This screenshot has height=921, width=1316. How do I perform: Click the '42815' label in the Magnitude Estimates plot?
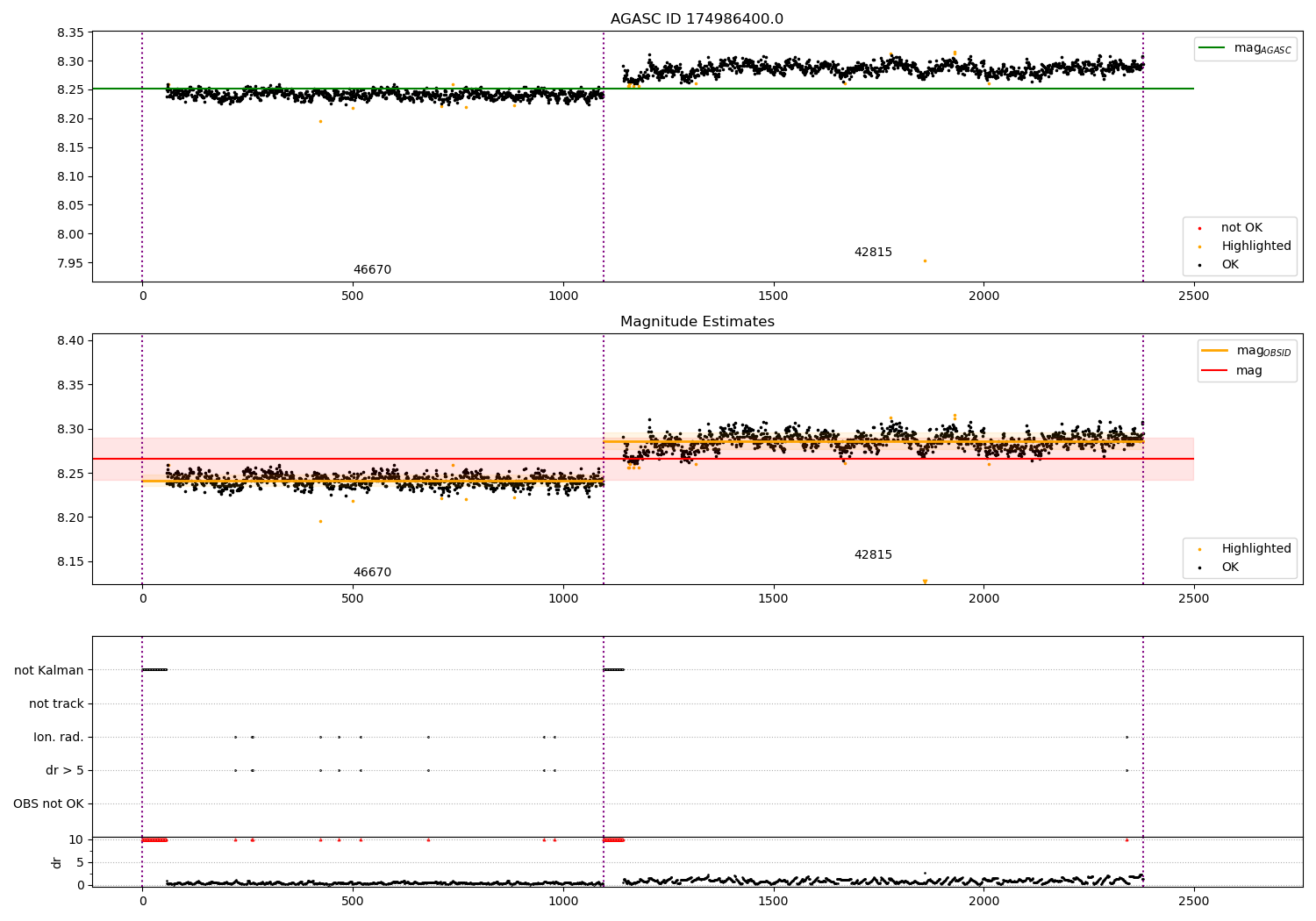(873, 555)
